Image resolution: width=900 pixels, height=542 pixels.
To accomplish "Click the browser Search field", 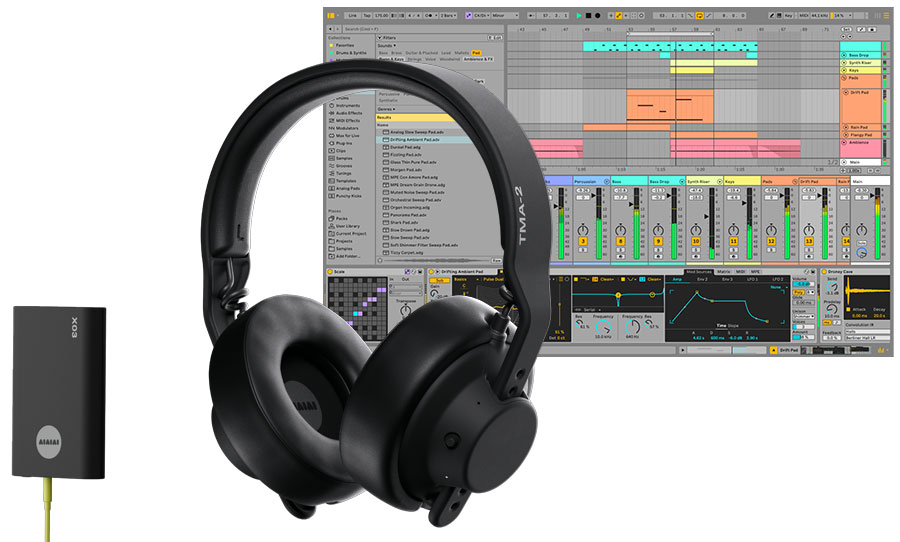I will (x=423, y=29).
